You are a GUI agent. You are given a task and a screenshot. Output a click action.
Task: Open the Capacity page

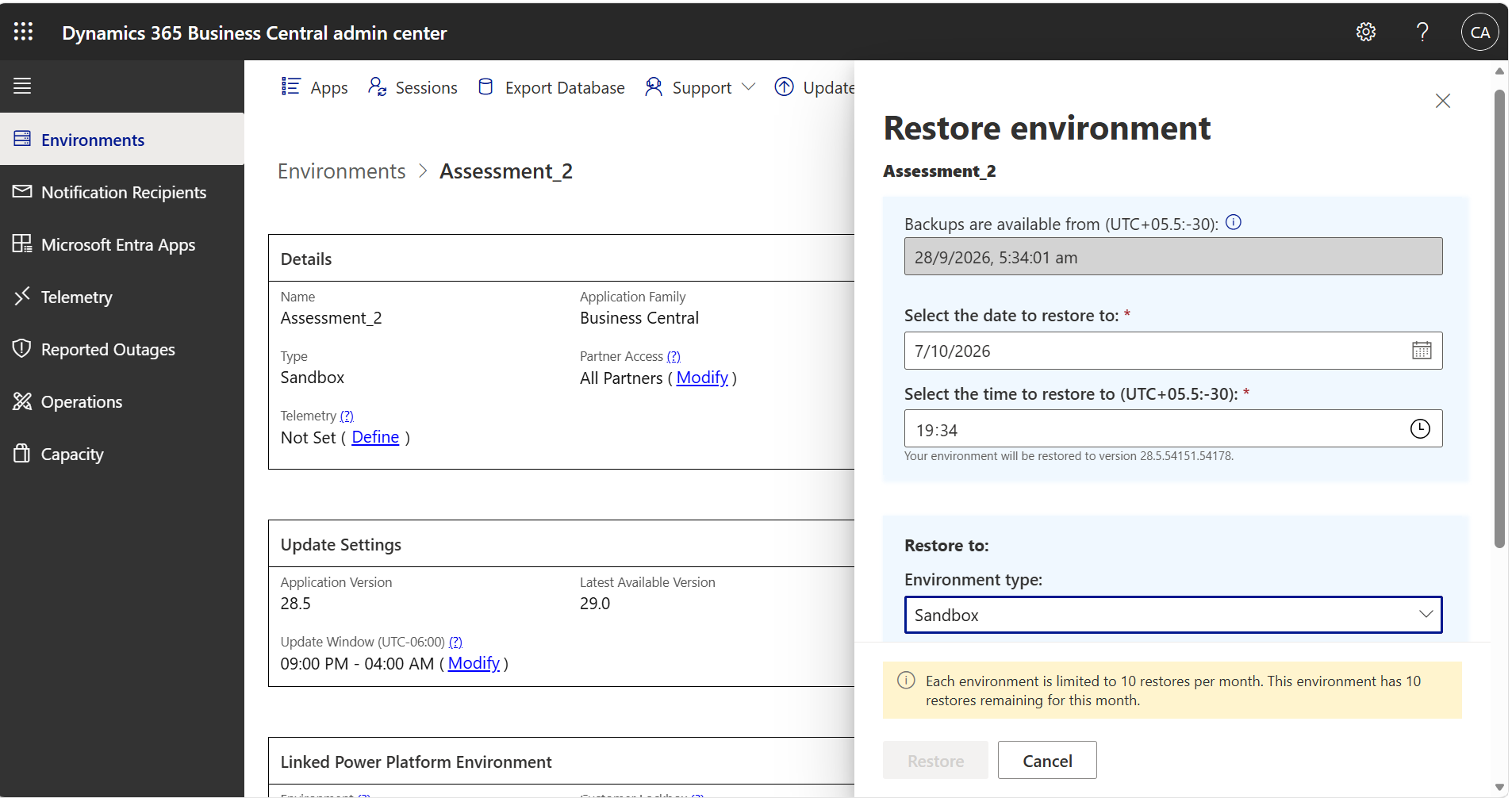click(x=123, y=454)
